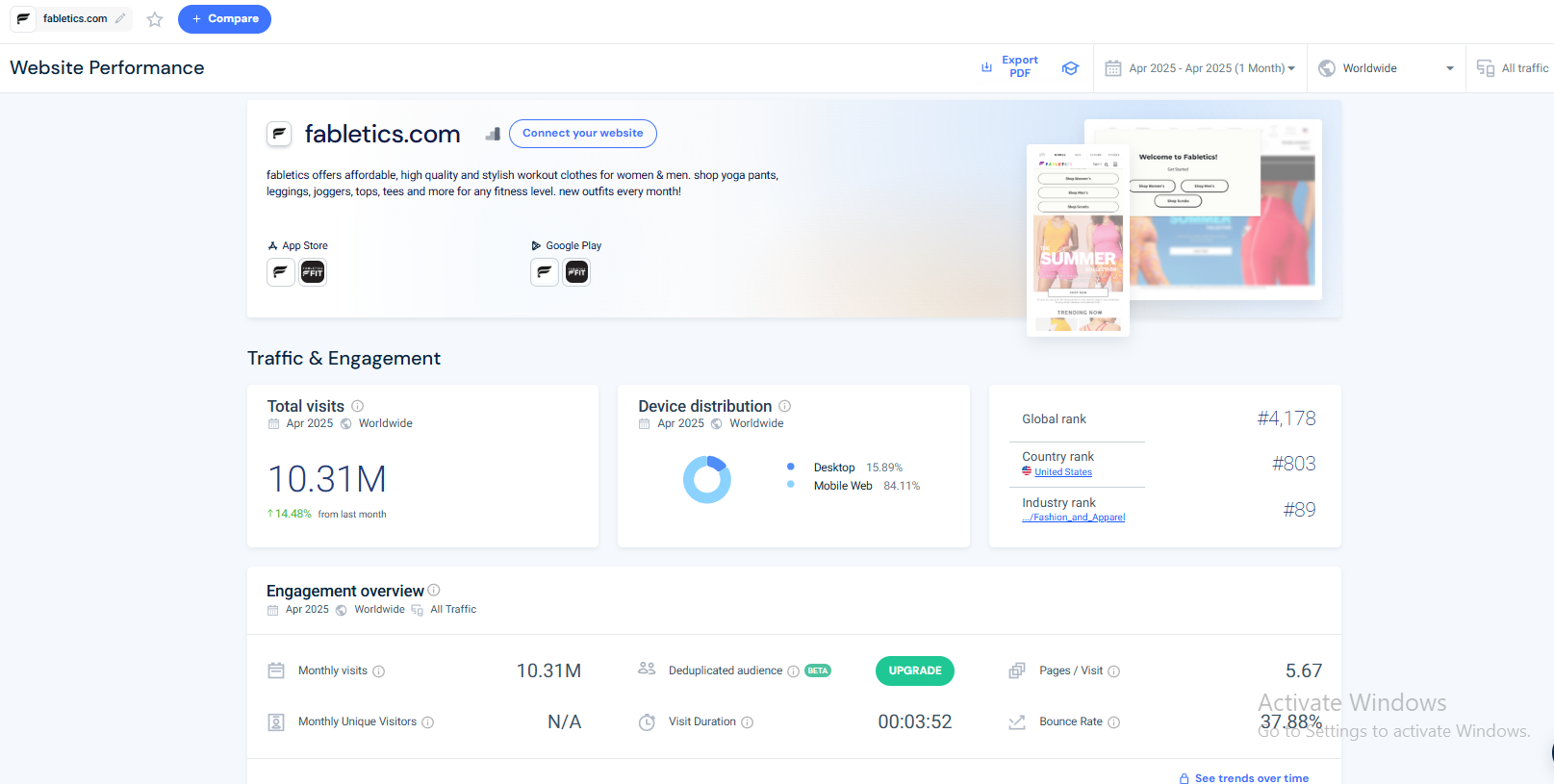
Task: Open the Fabletics FIT Google Play app icon
Action: coord(576,272)
